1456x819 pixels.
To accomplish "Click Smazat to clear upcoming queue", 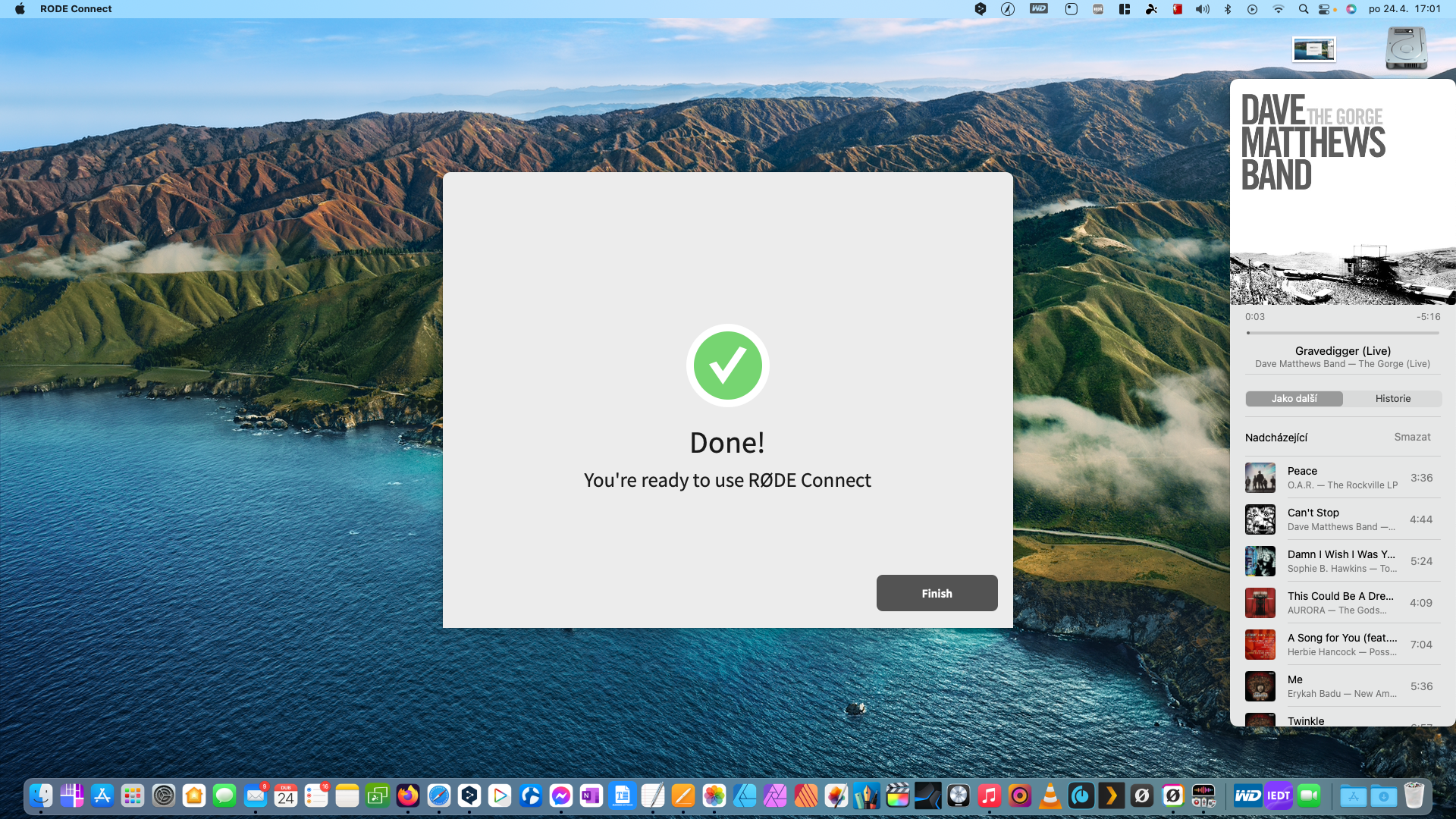I will point(1412,438).
